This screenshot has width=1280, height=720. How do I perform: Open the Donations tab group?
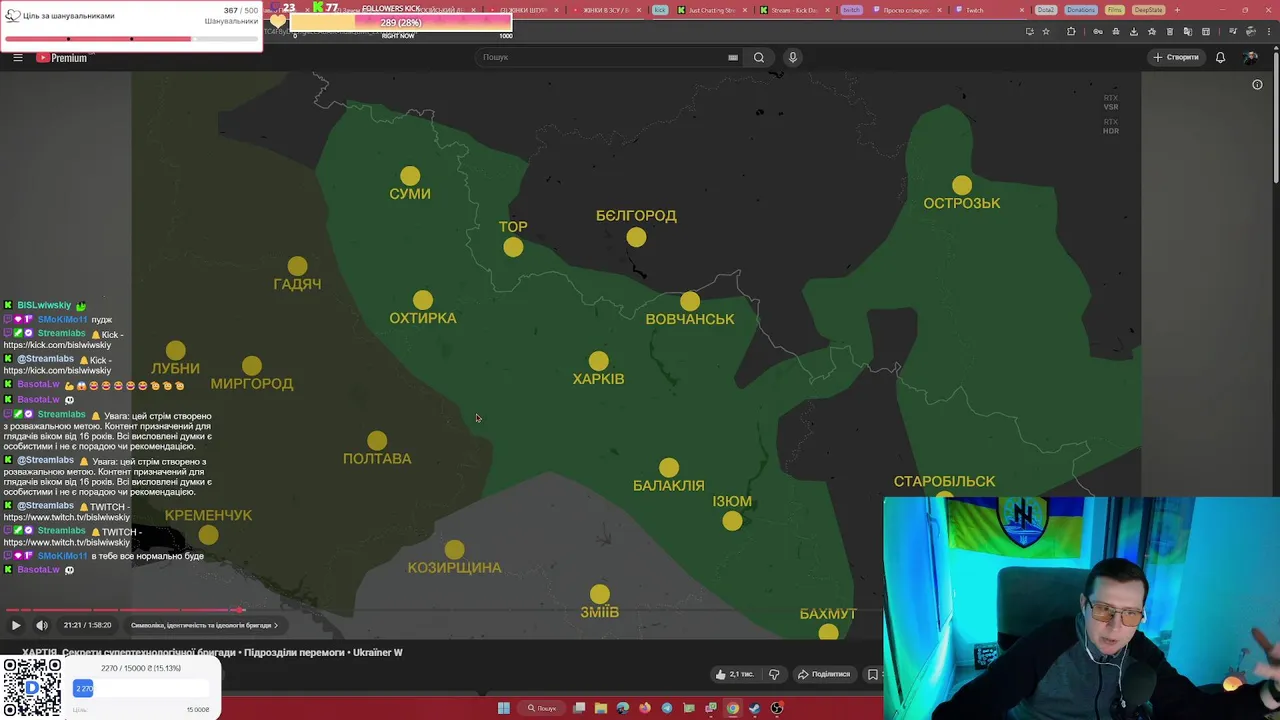[x=1080, y=10]
